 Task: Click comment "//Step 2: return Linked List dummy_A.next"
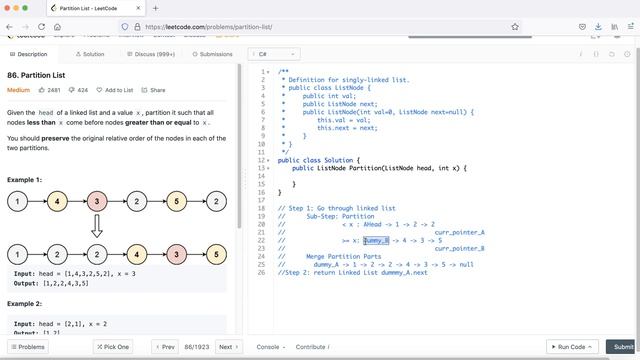[353, 273]
